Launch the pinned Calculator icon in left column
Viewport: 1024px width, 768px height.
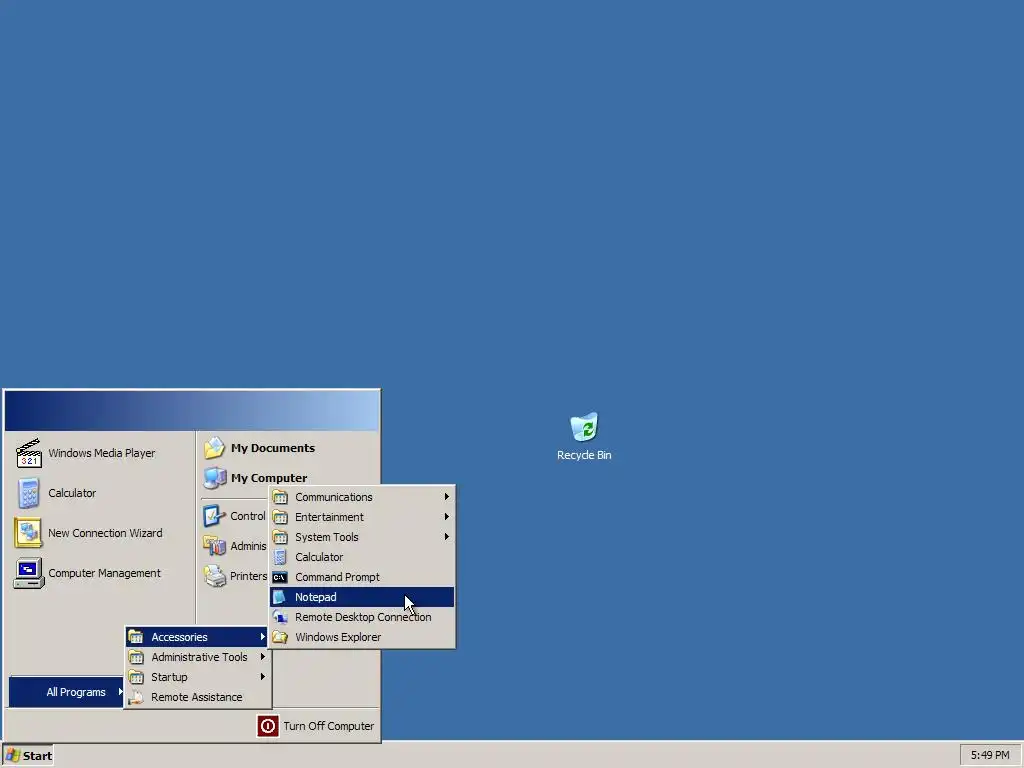tap(29, 493)
